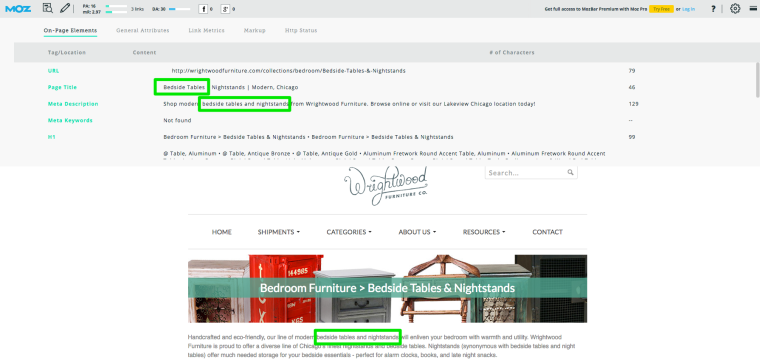Click the '# of Characters' column header
Image resolution: width=760 pixels, height=363 pixels.
click(x=512, y=52)
